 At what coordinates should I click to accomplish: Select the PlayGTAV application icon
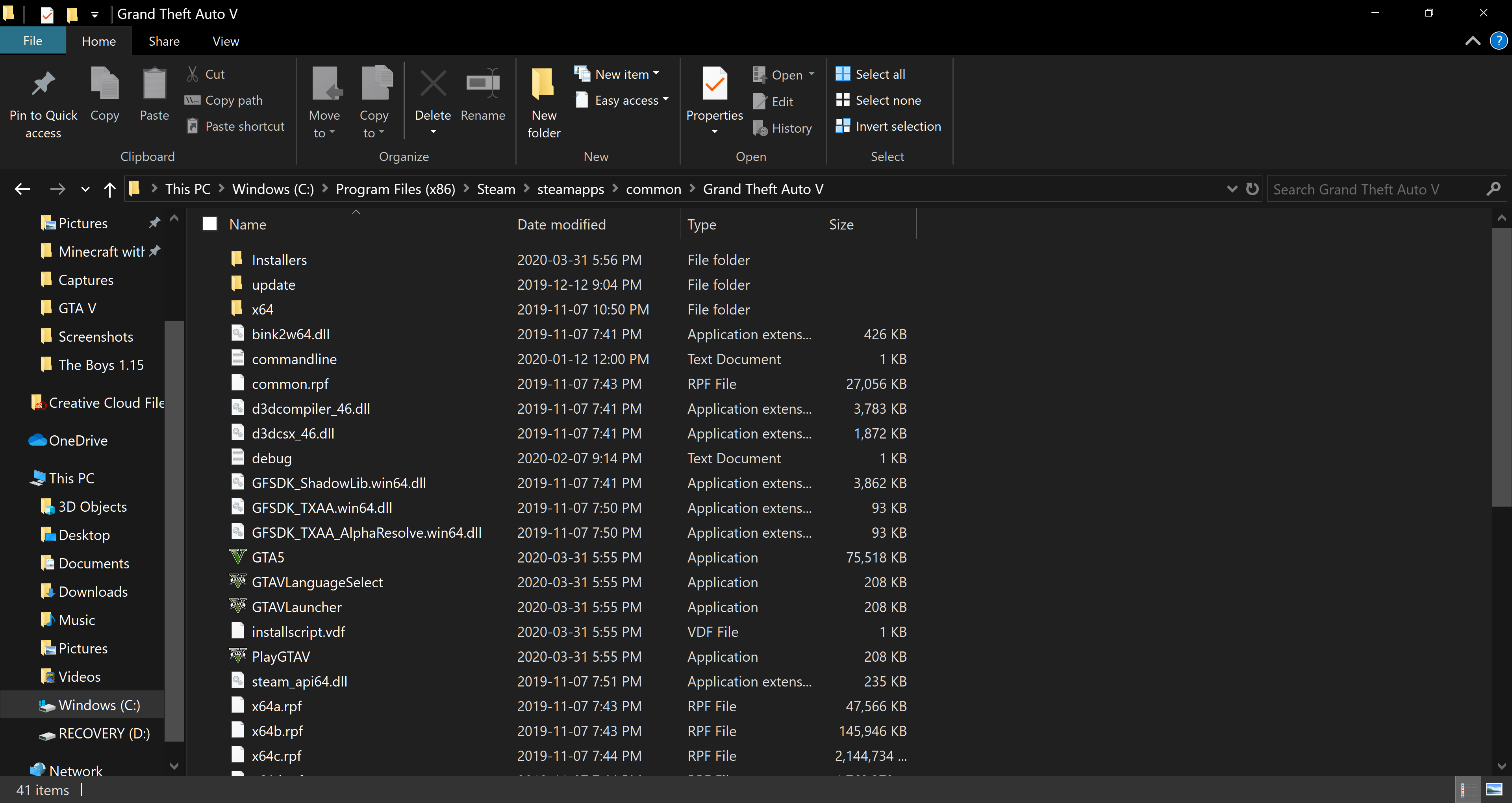pyautogui.click(x=238, y=656)
